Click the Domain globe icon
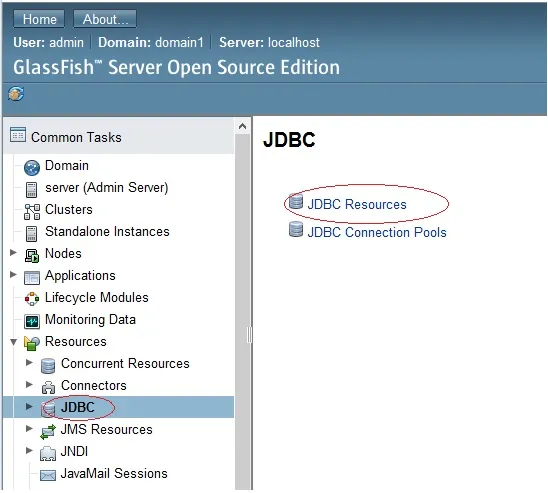The height and width of the screenshot is (493, 548). click(32, 168)
